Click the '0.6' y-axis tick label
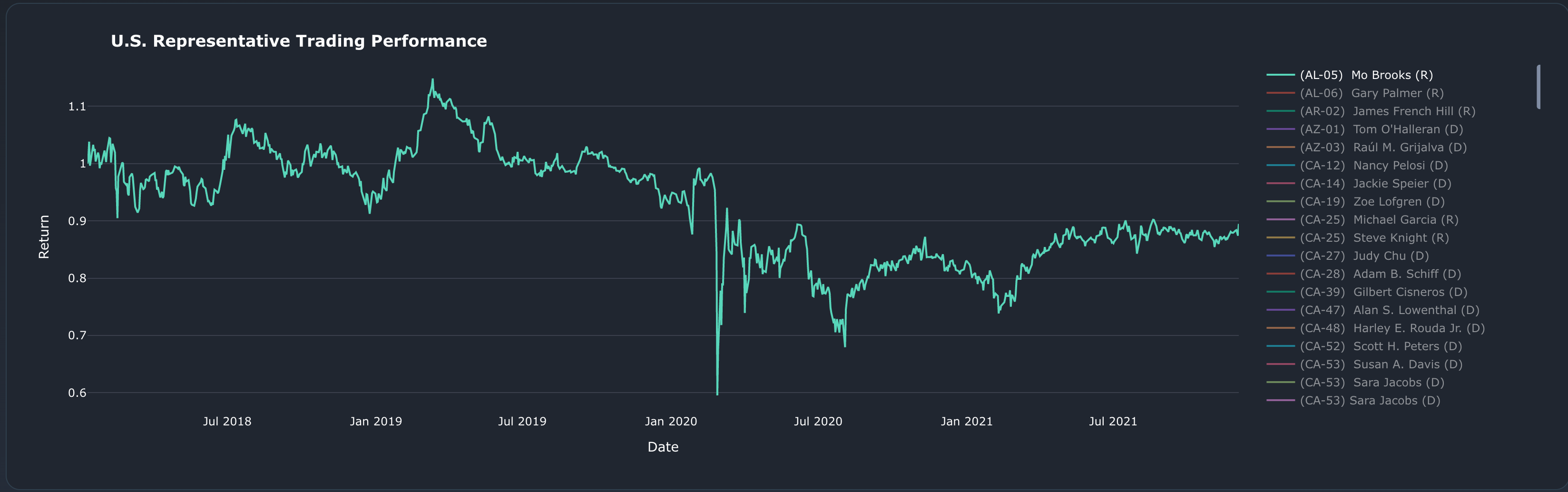The width and height of the screenshot is (1568, 492). (x=77, y=393)
